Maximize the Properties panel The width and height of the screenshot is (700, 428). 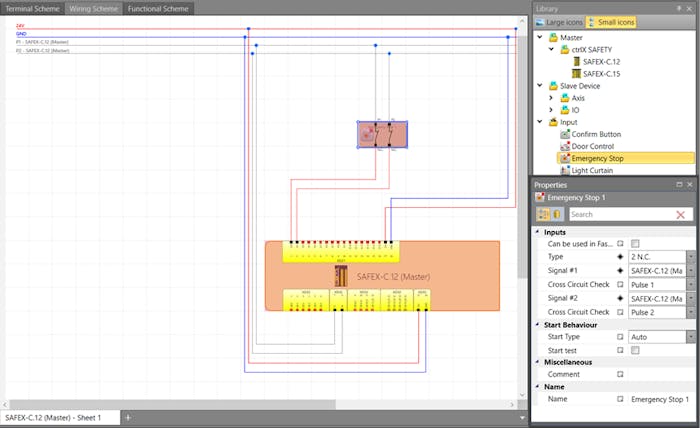(679, 184)
